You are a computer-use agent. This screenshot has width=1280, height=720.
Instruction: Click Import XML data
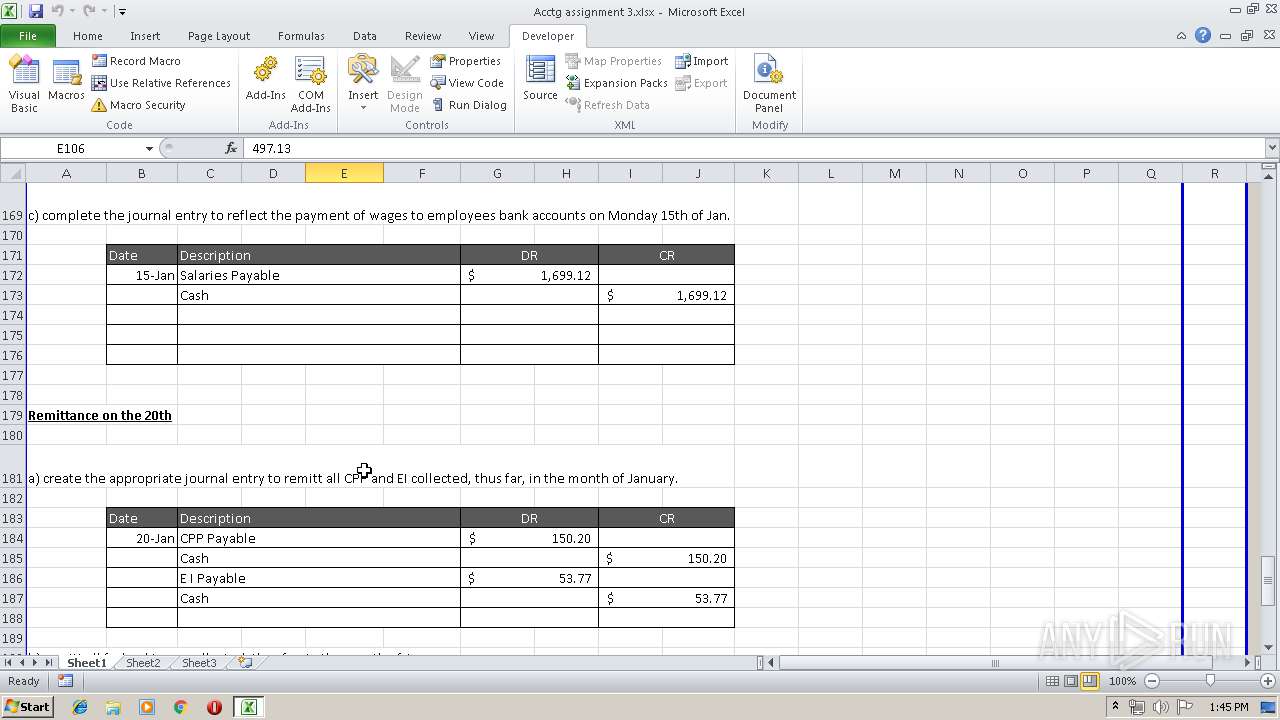(x=702, y=61)
